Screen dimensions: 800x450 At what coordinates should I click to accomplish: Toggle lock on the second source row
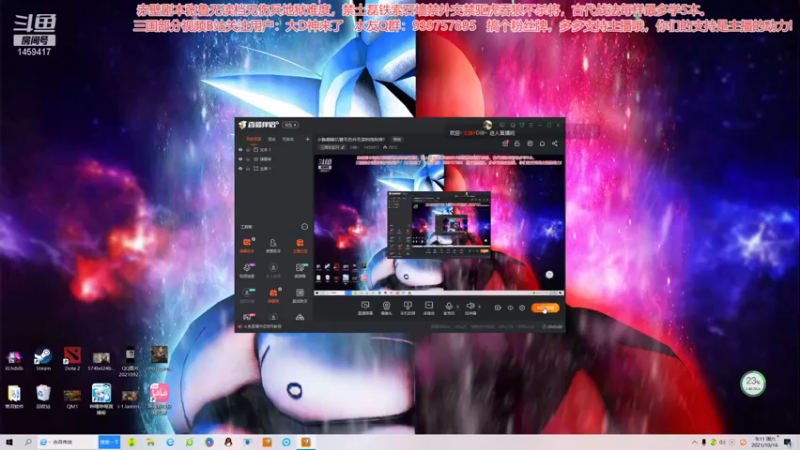(x=248, y=159)
